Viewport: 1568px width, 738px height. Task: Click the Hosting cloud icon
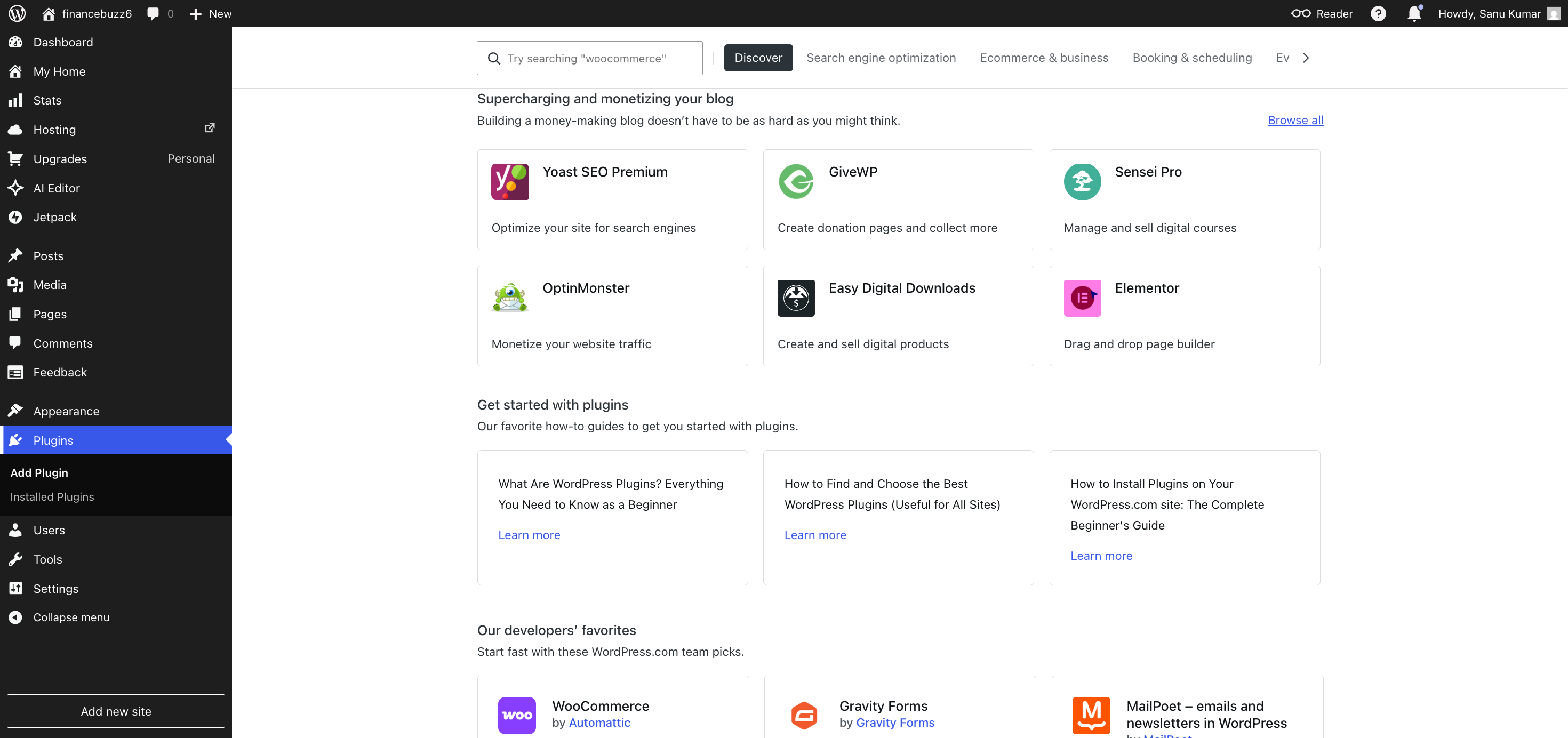tap(16, 130)
